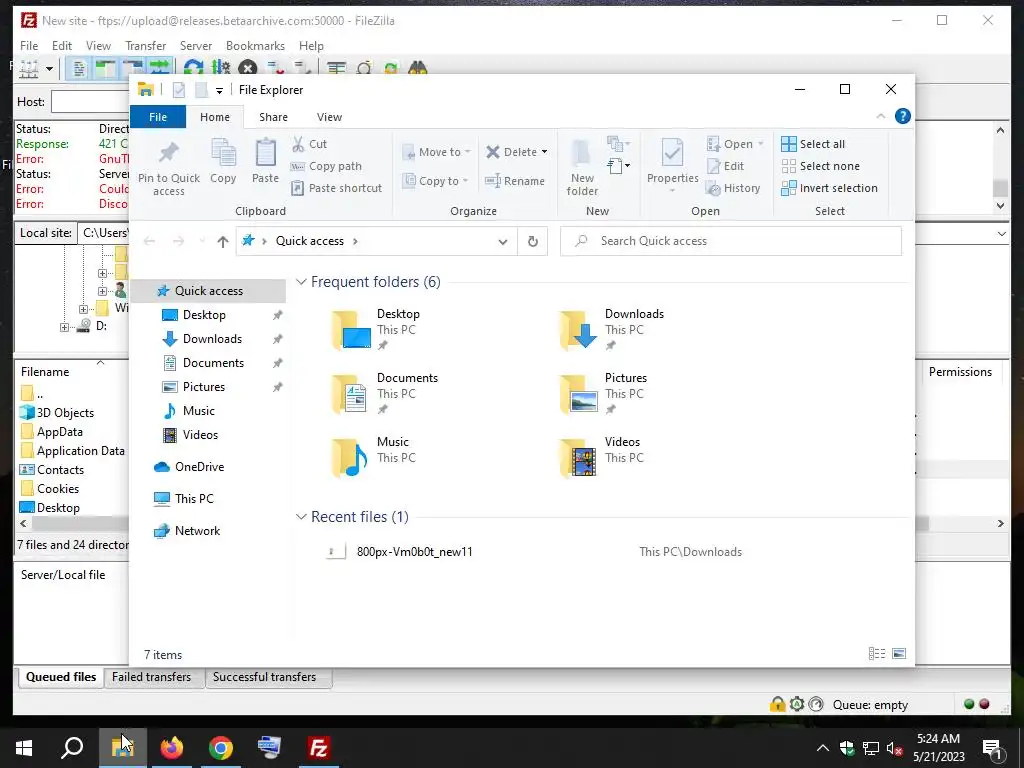Click FileZilla disconnect from server icon

275,67
